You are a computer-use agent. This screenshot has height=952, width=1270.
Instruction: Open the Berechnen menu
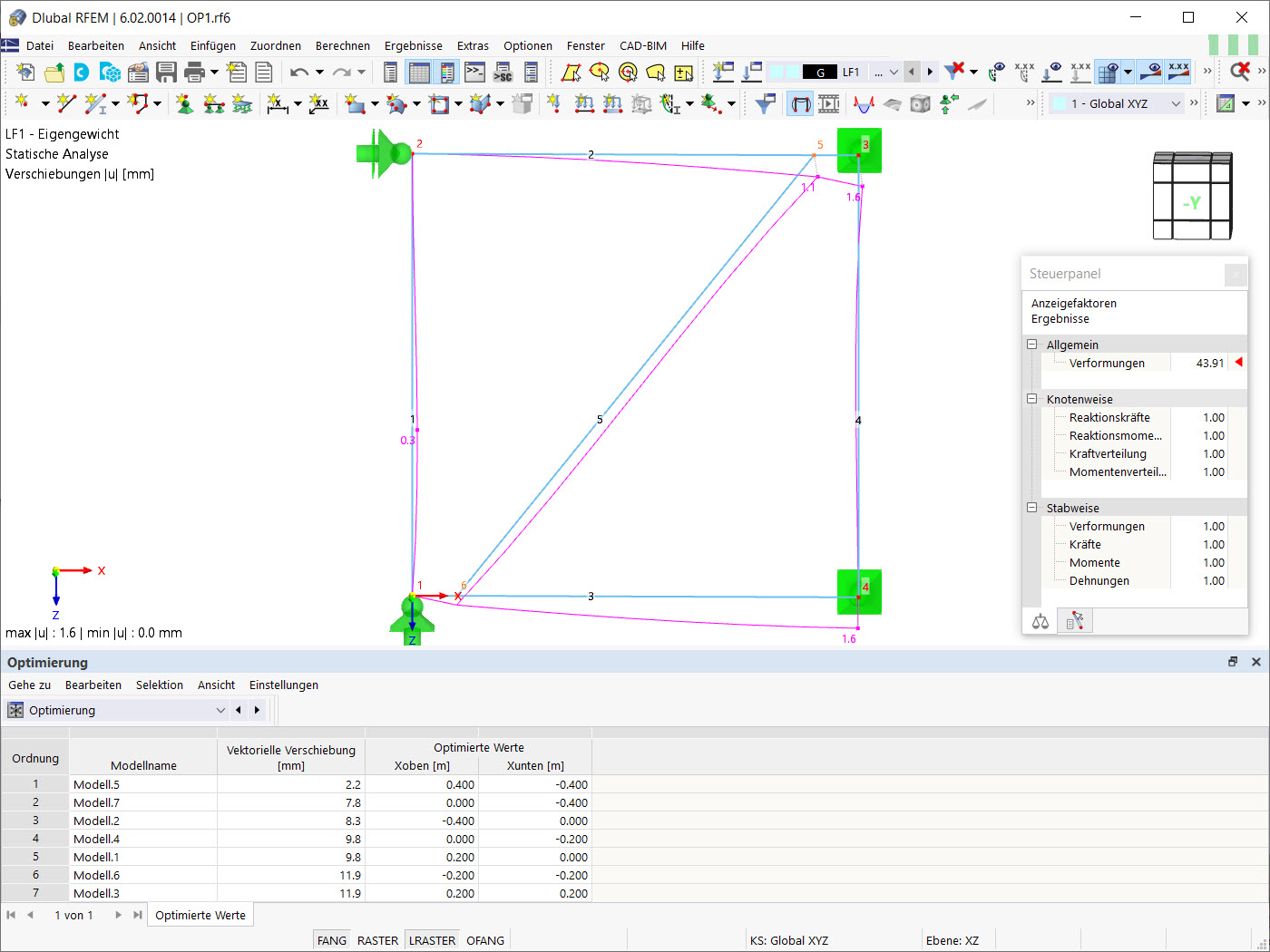[343, 45]
